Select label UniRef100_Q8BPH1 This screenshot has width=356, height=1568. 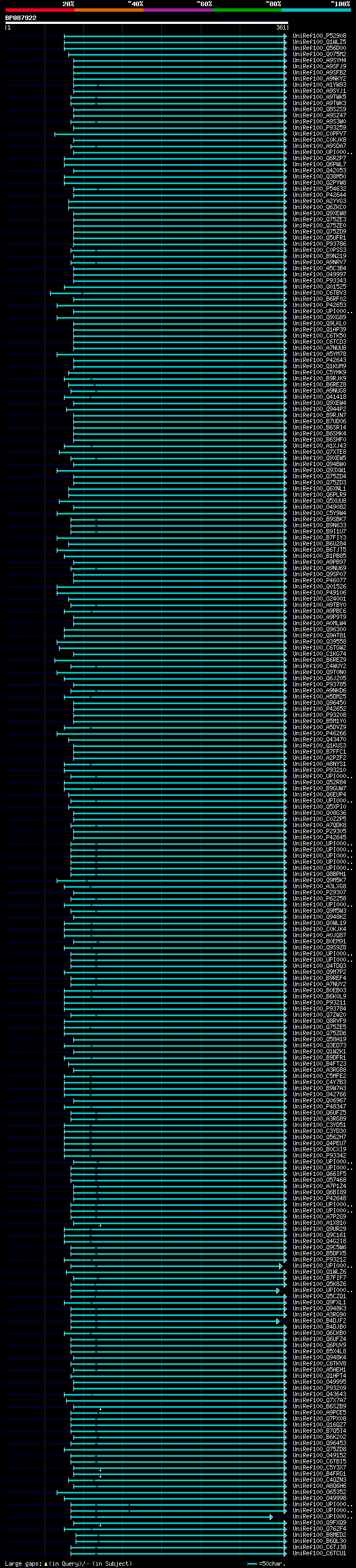319,874
